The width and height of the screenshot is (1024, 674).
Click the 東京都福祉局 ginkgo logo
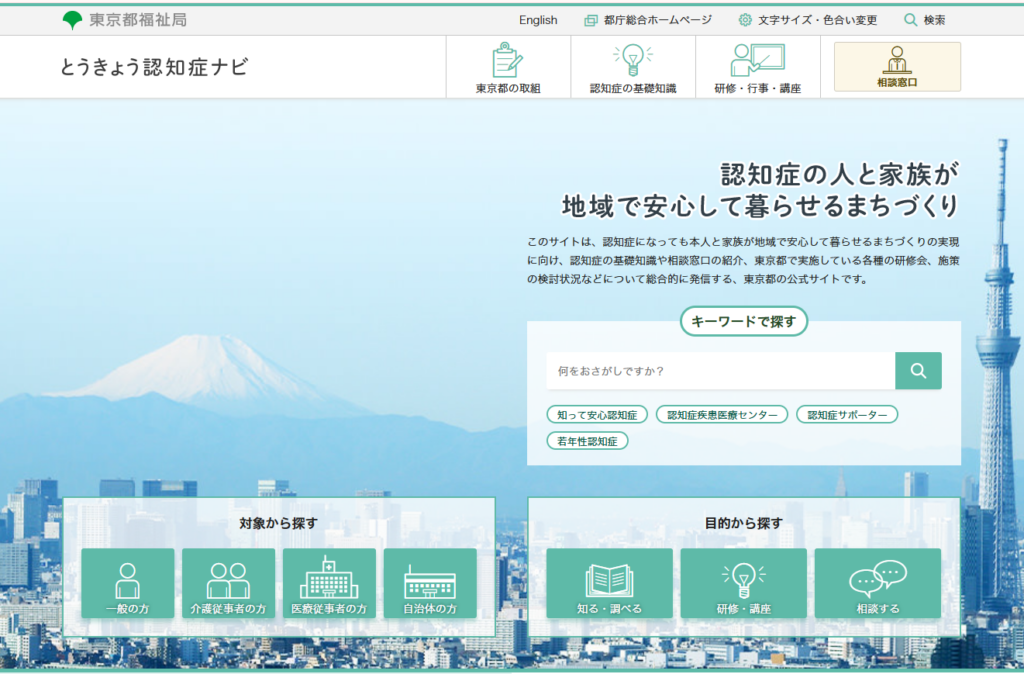point(73,20)
